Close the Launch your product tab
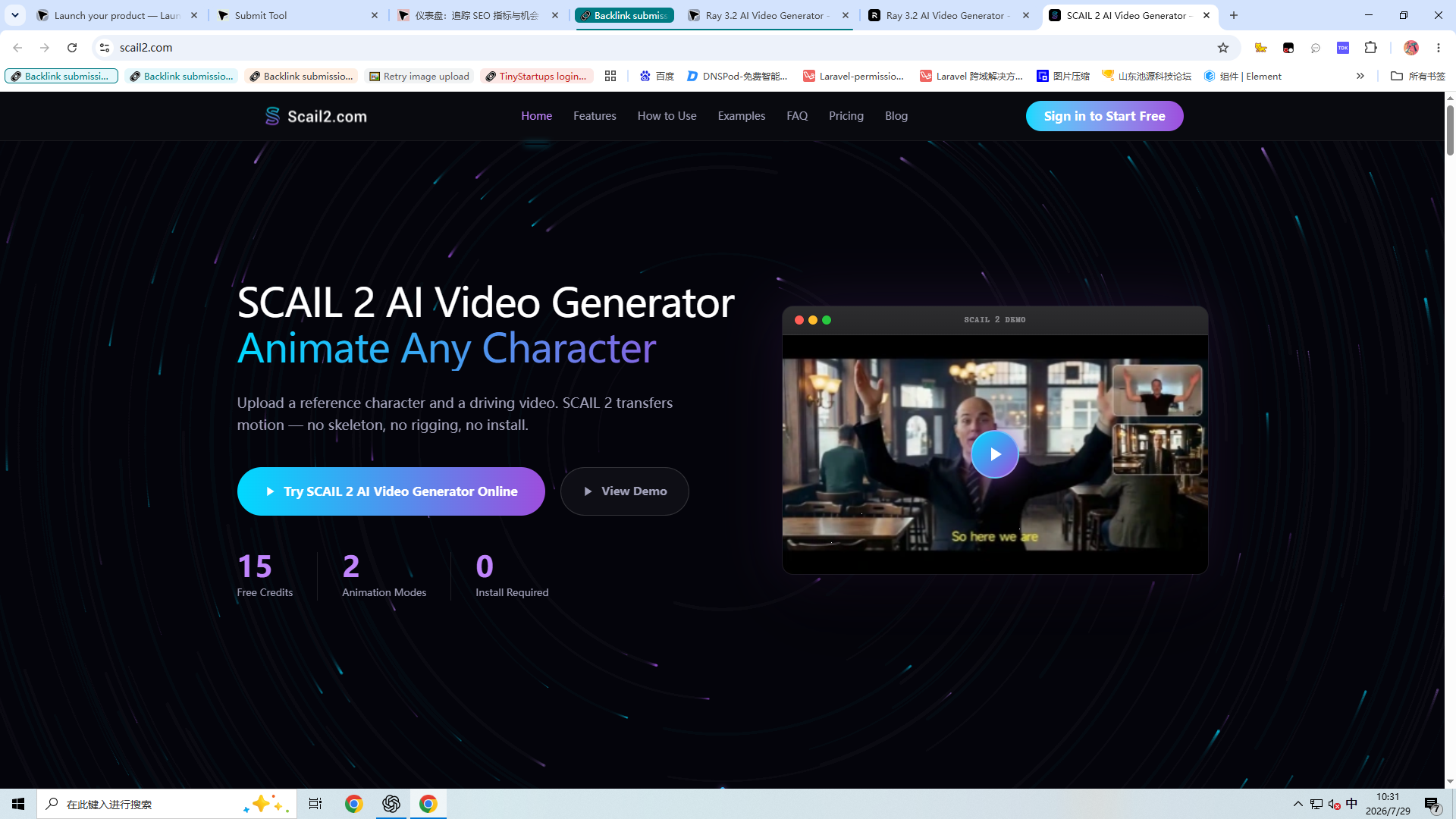This screenshot has width=1456, height=819. pyautogui.click(x=194, y=15)
